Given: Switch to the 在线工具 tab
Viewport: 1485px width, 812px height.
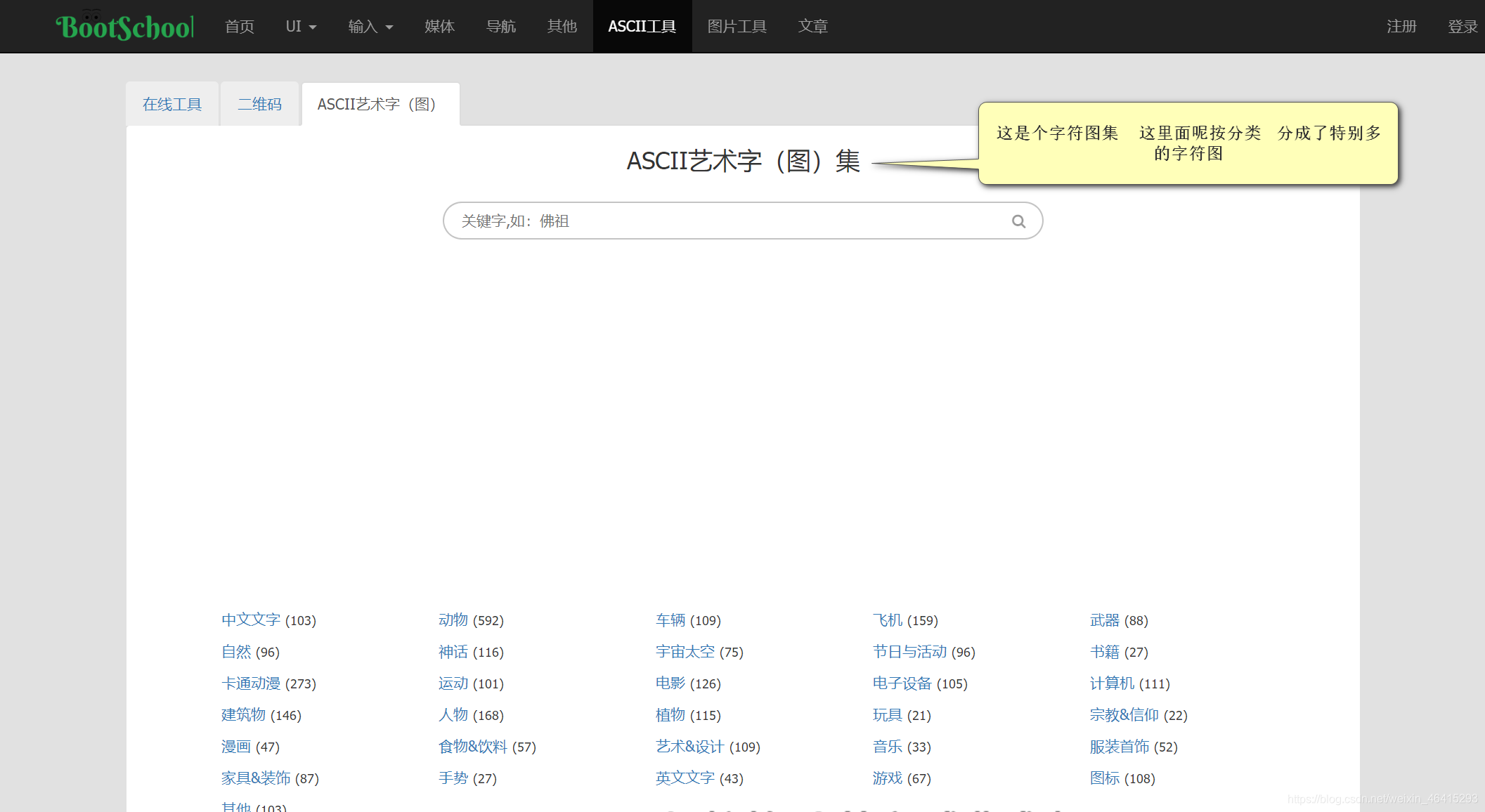Looking at the screenshot, I should (172, 104).
